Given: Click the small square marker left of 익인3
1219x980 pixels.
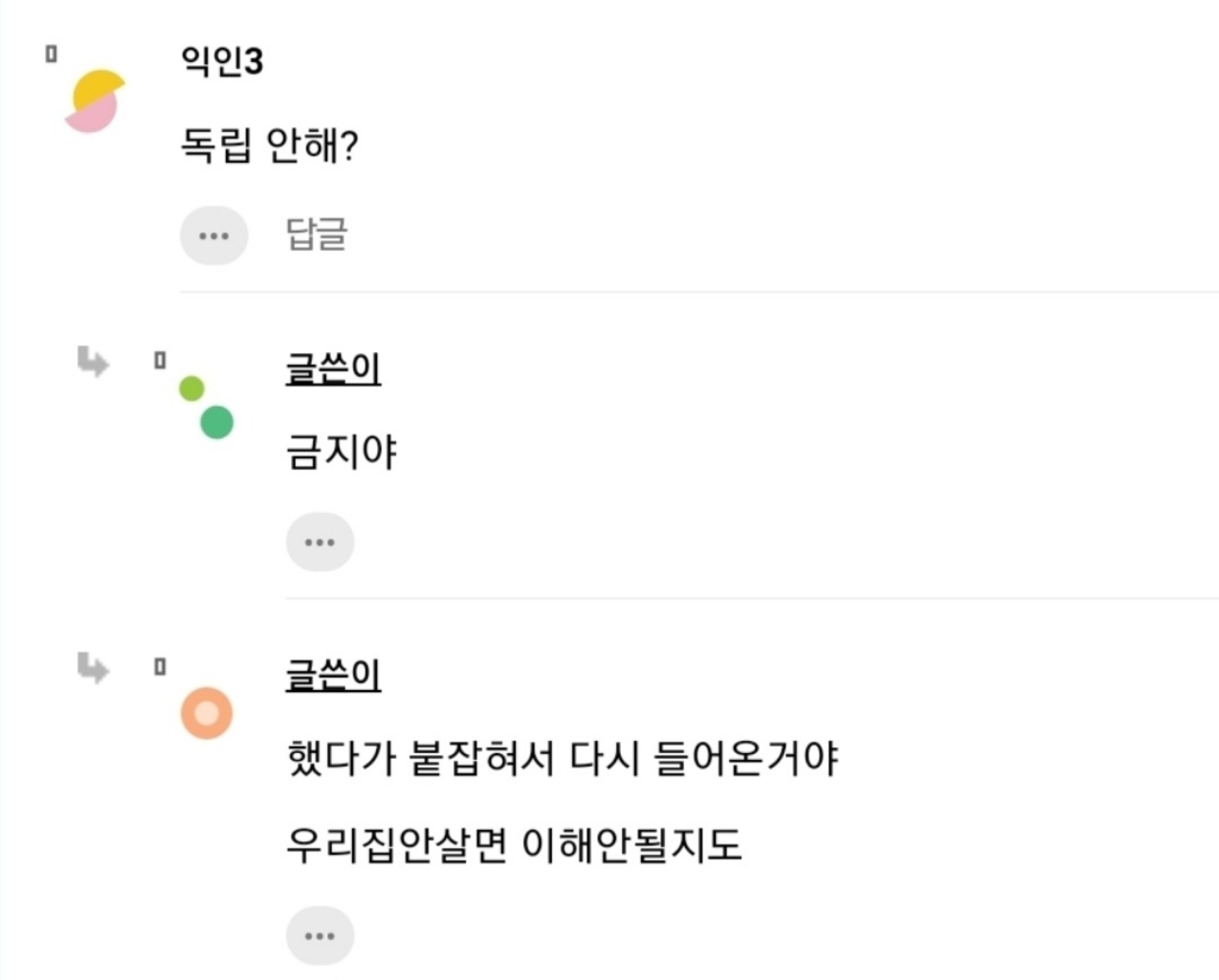Looking at the screenshot, I should [x=52, y=55].
